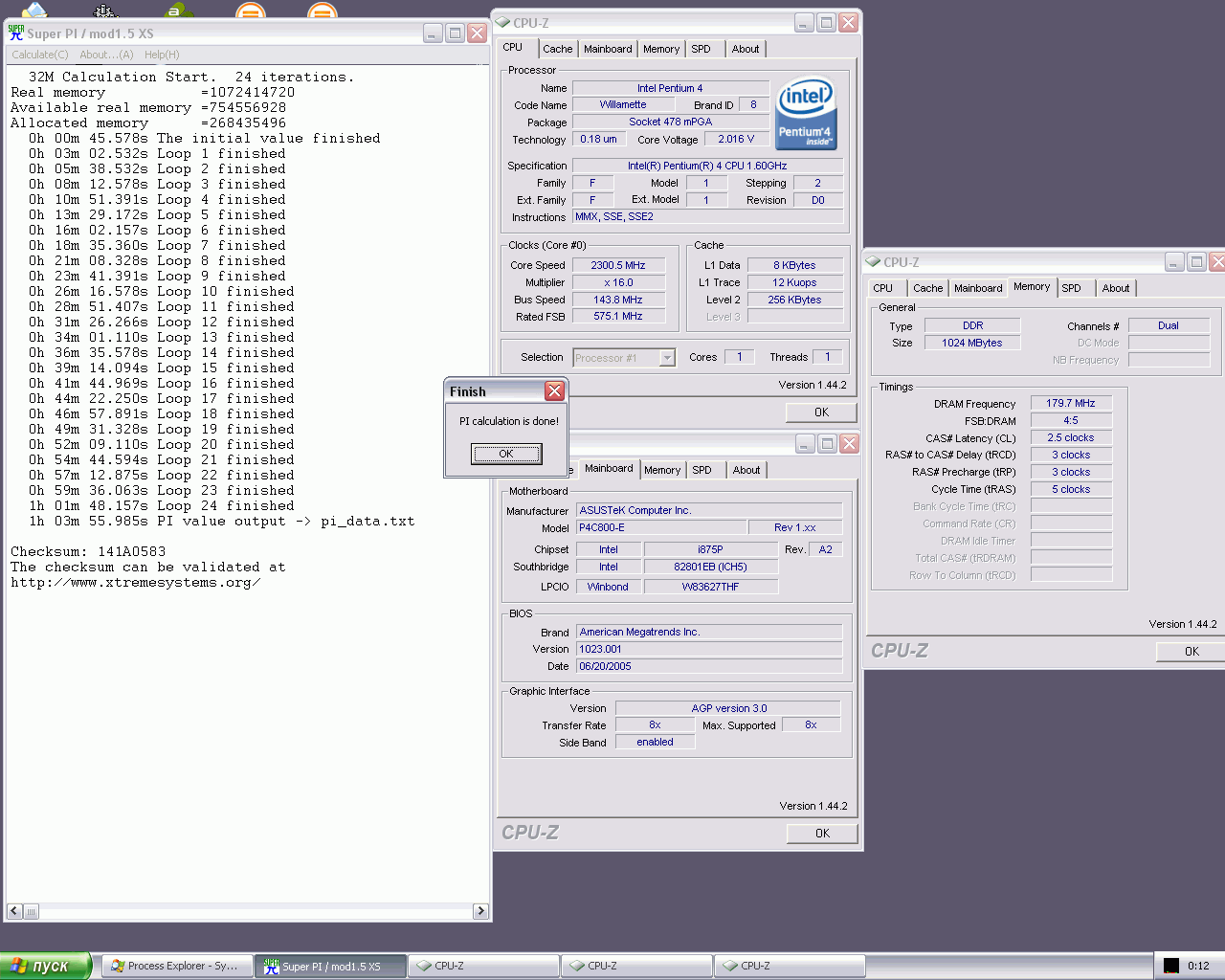Viewport: 1225px width, 980px height.
Task: Click the chipset i875P value
Action: (710, 549)
